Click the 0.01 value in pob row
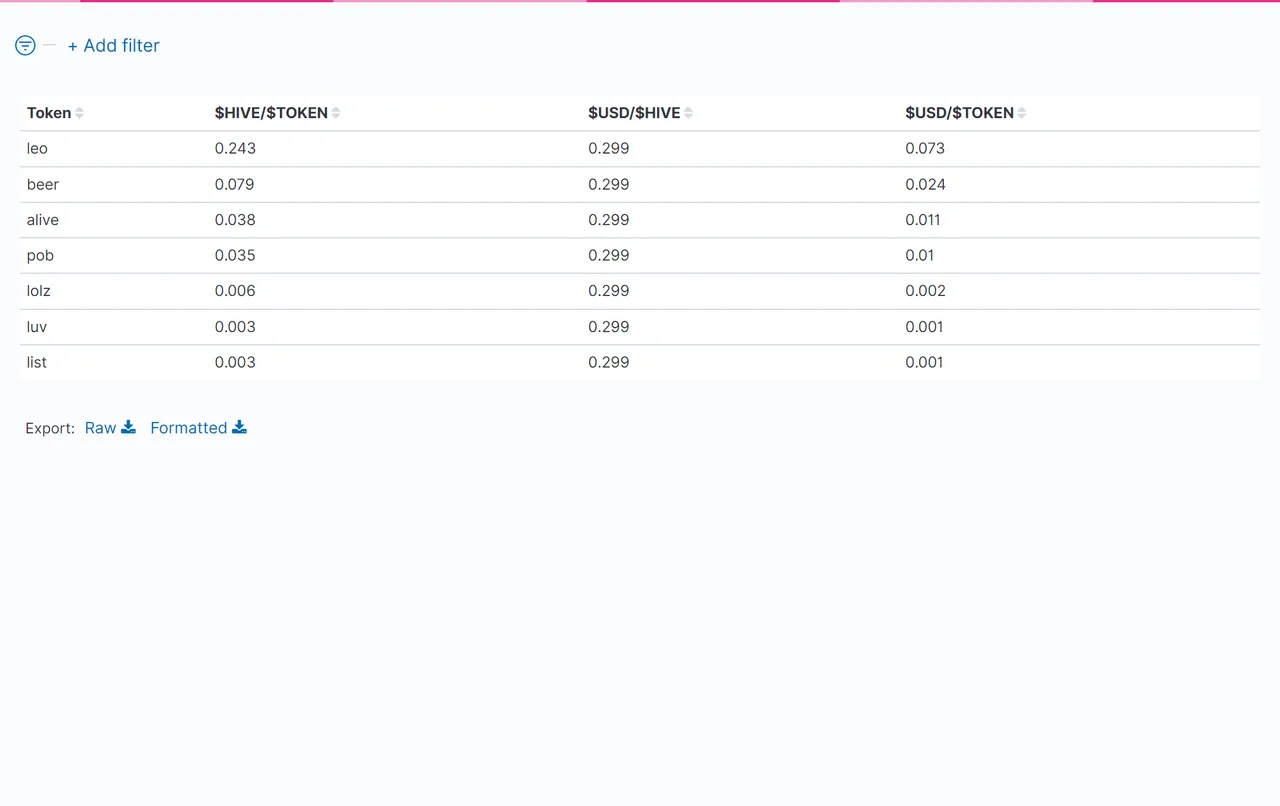 [920, 256]
